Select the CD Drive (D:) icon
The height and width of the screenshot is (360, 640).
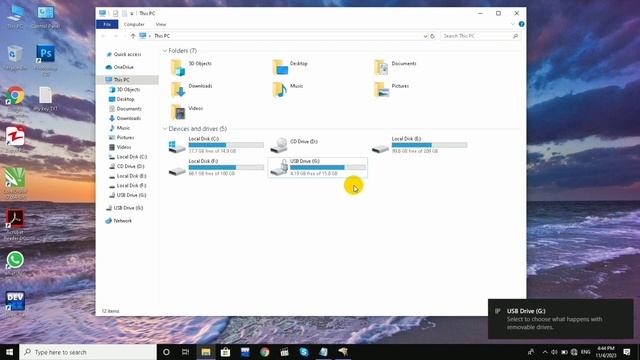point(279,145)
